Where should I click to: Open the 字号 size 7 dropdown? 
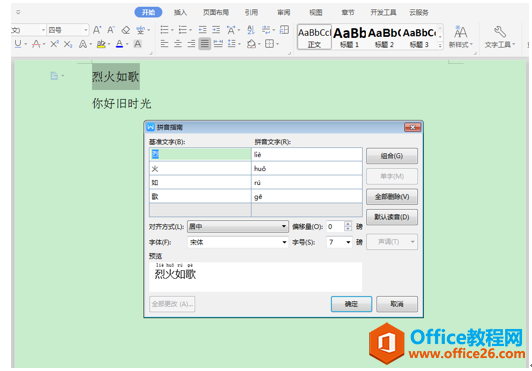coord(340,242)
